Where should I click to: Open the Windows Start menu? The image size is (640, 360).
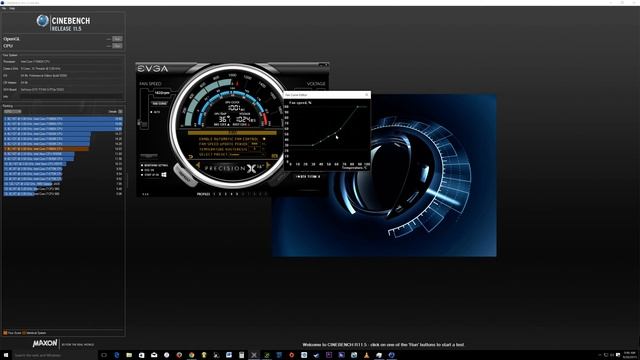click(x=6, y=355)
